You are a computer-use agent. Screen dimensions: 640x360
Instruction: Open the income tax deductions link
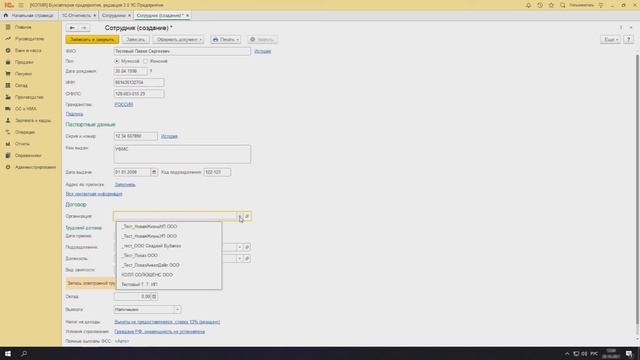(x=167, y=322)
